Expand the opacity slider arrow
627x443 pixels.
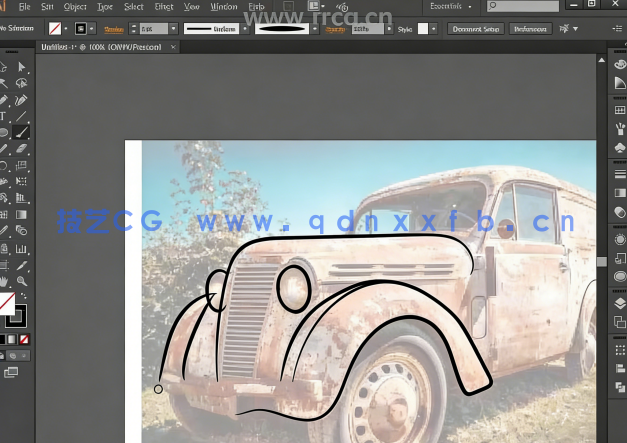coord(389,29)
